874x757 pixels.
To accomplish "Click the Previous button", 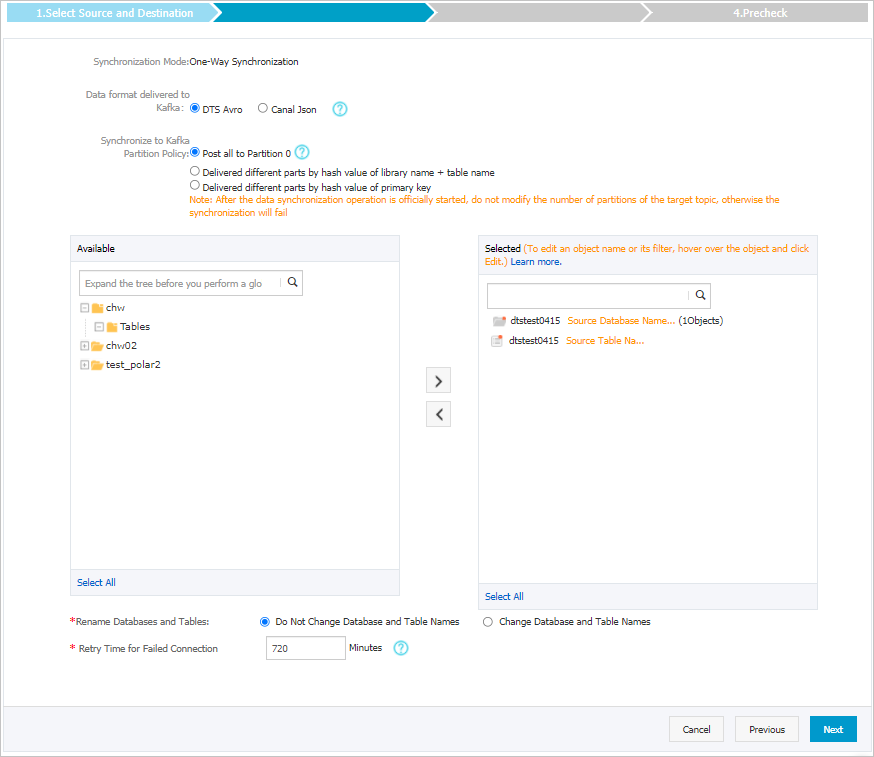I will point(766,729).
